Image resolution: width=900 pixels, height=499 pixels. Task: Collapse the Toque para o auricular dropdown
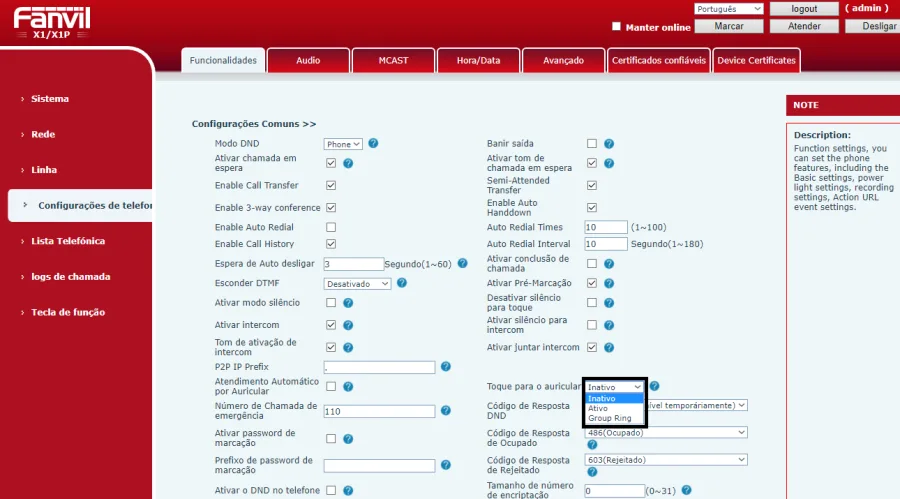tap(614, 387)
